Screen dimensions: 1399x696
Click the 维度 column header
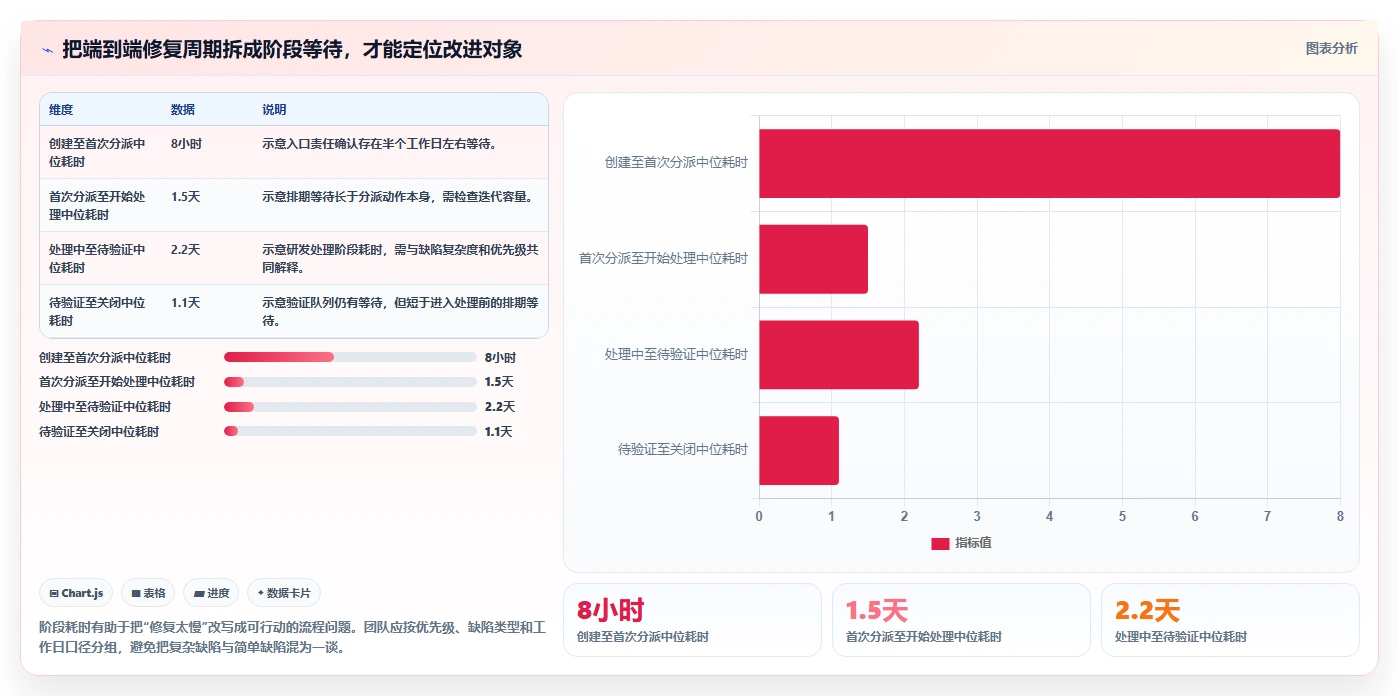61,110
